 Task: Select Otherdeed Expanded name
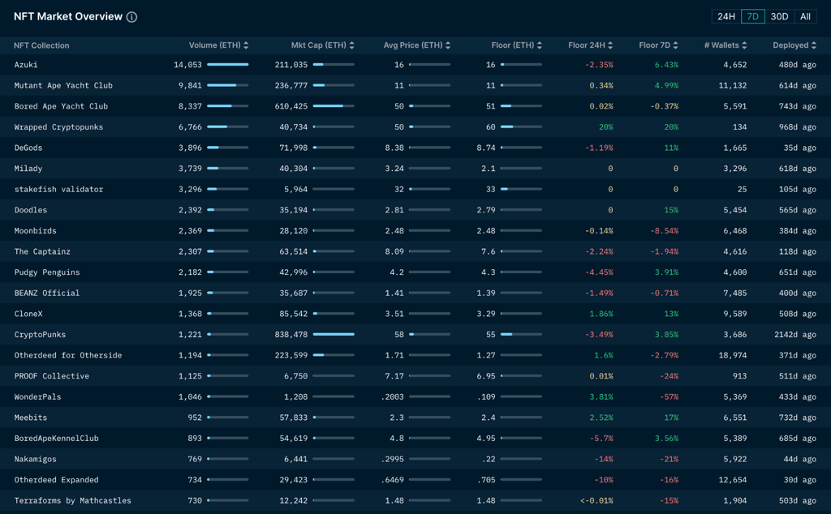(x=56, y=480)
